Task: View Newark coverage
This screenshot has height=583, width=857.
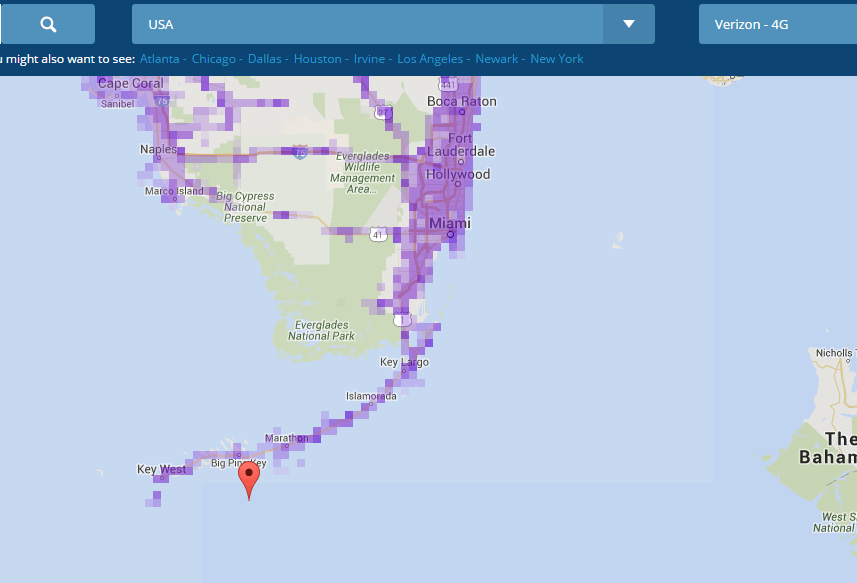Action: point(497,59)
